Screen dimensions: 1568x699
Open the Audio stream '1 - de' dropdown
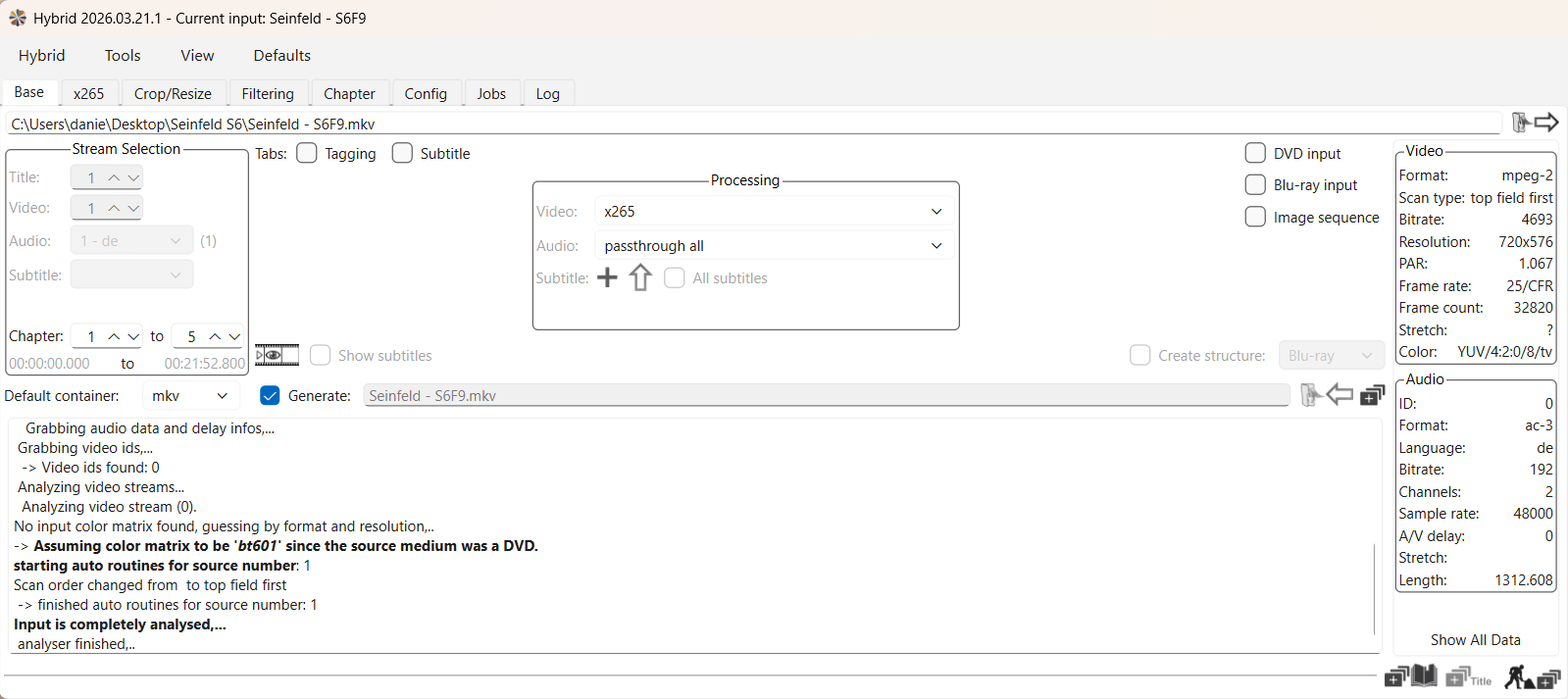(131, 240)
